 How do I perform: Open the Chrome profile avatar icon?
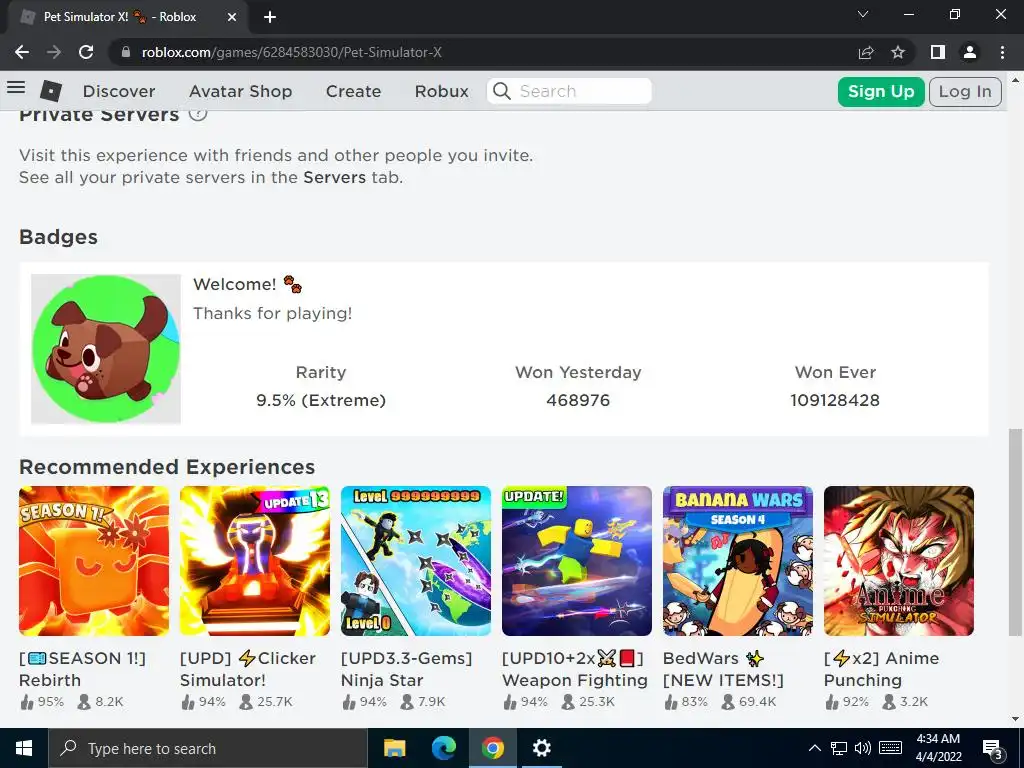pyautogui.click(x=970, y=52)
